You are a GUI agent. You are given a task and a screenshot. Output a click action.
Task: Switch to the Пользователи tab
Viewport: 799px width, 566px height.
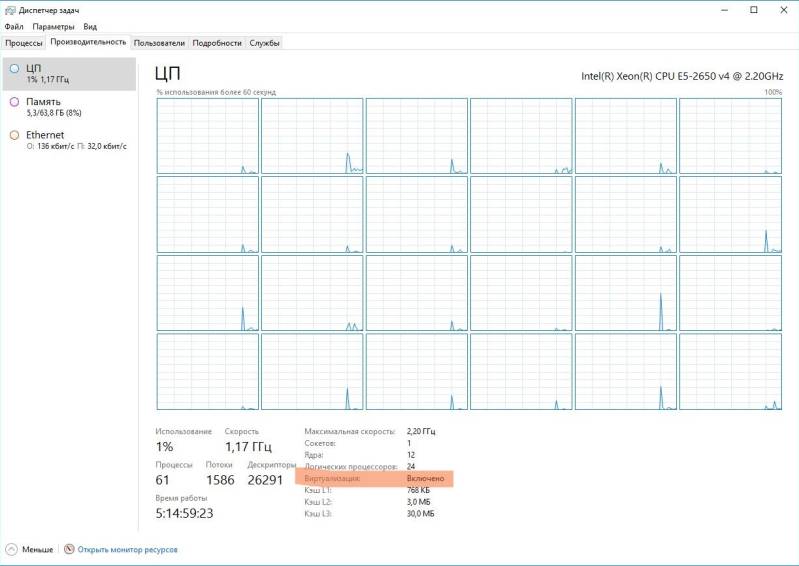[x=159, y=43]
